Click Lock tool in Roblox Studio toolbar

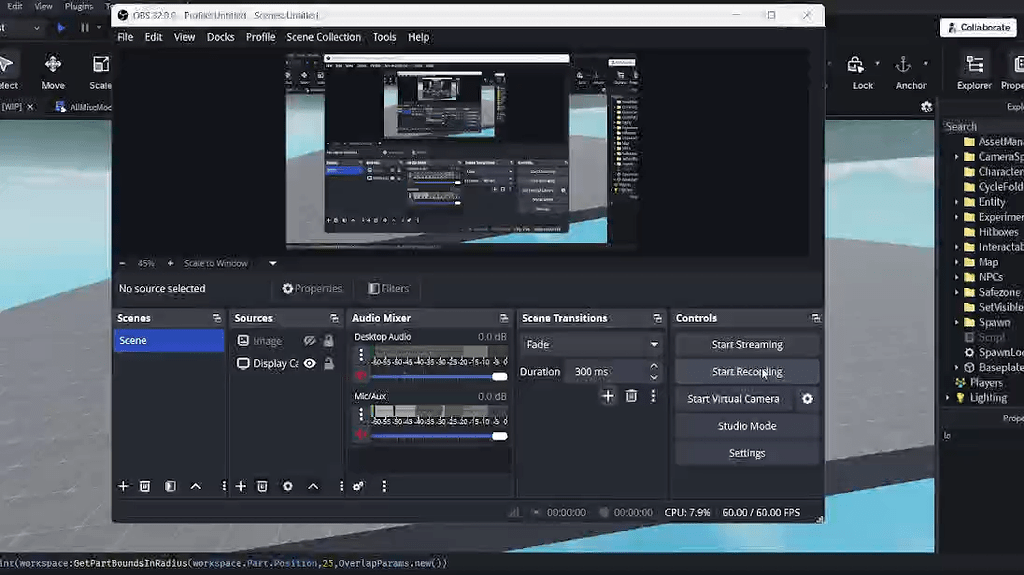tap(862, 72)
